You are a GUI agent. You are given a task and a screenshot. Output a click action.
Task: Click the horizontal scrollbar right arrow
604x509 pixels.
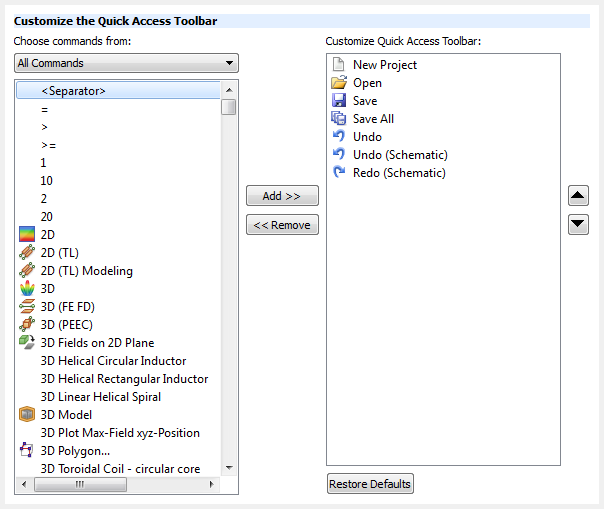point(212,485)
